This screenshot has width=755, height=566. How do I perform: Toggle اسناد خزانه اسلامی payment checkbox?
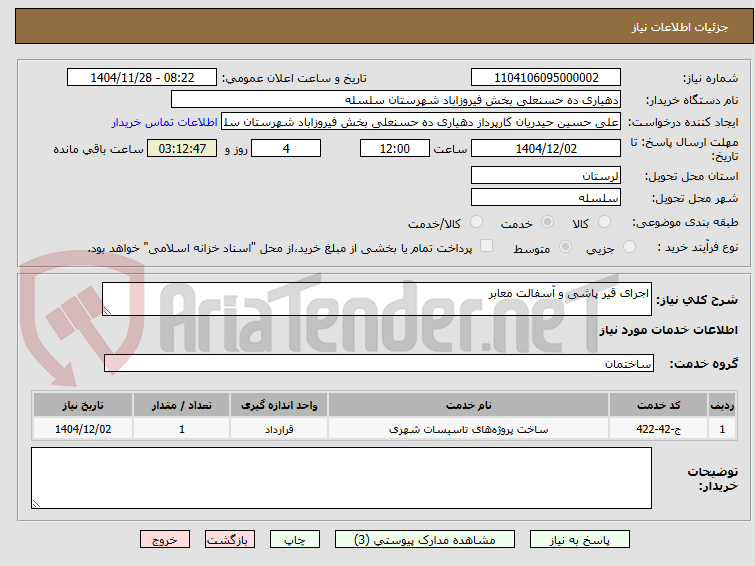tap(487, 246)
